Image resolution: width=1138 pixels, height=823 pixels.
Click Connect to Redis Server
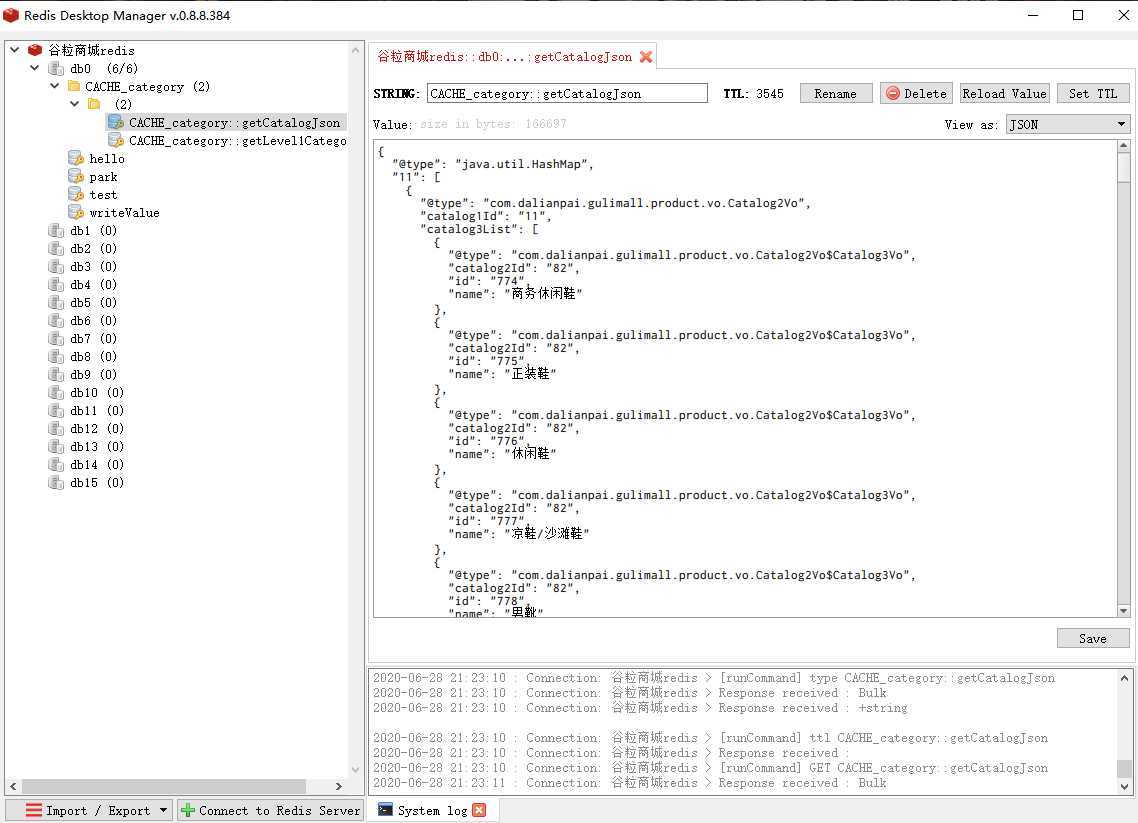point(270,810)
